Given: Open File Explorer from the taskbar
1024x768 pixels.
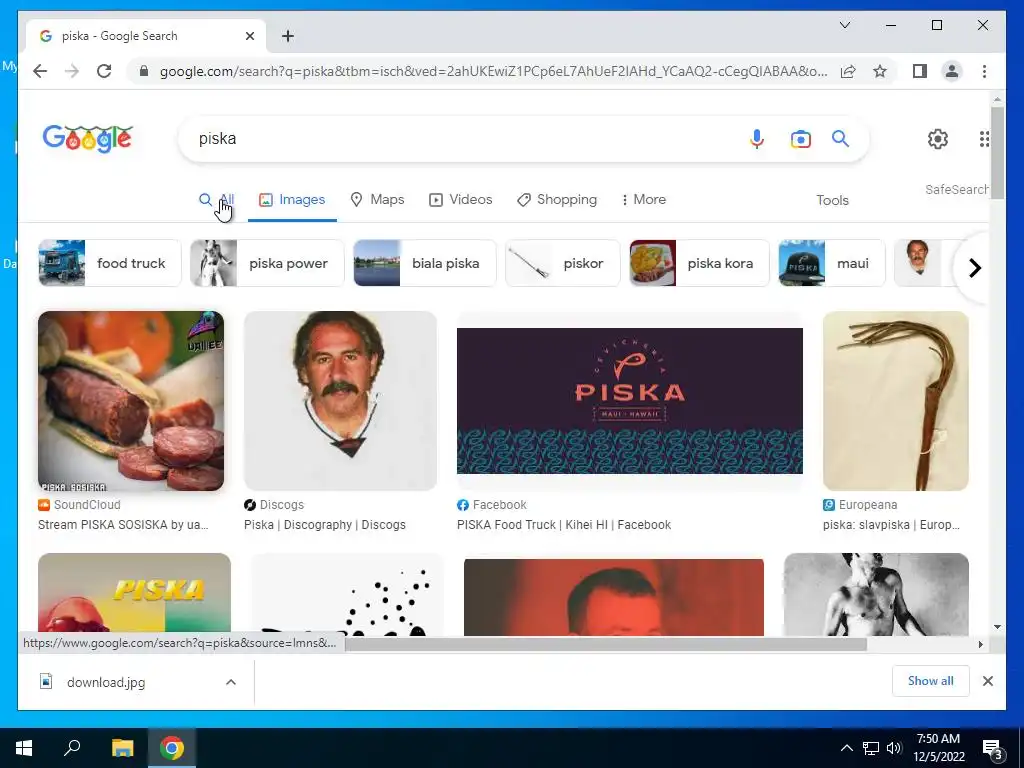Looking at the screenshot, I should [122, 748].
